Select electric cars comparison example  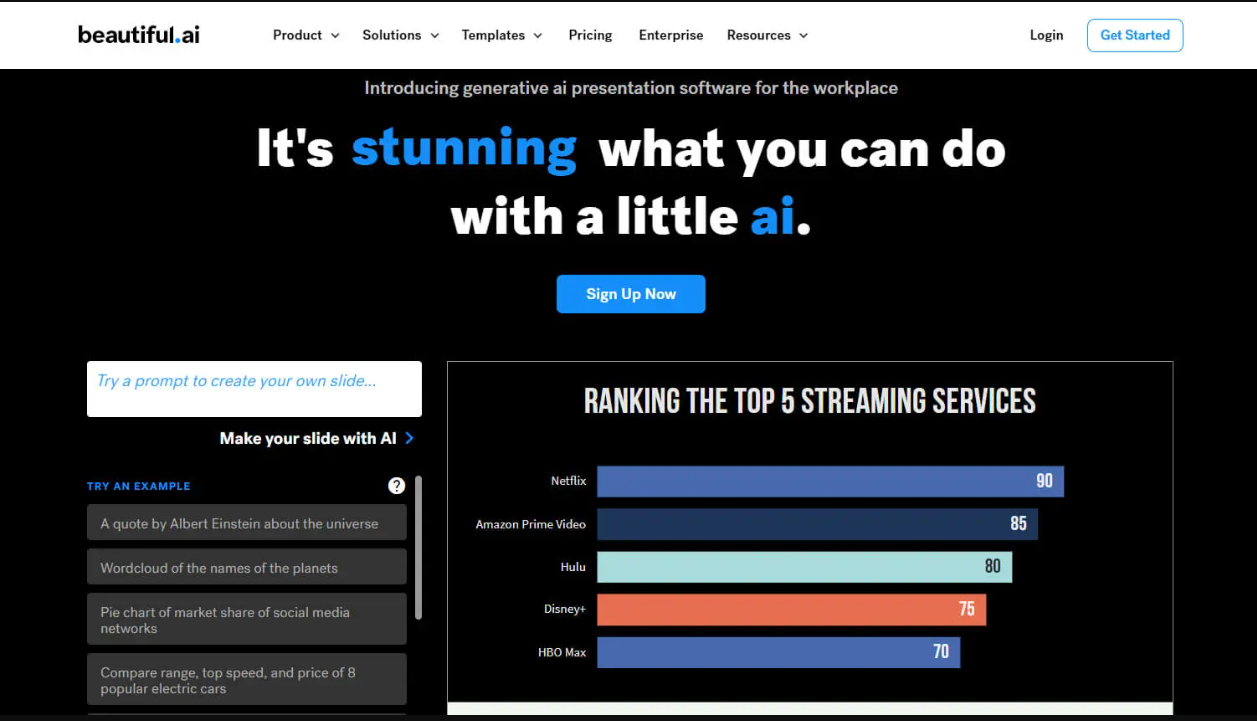coord(247,680)
